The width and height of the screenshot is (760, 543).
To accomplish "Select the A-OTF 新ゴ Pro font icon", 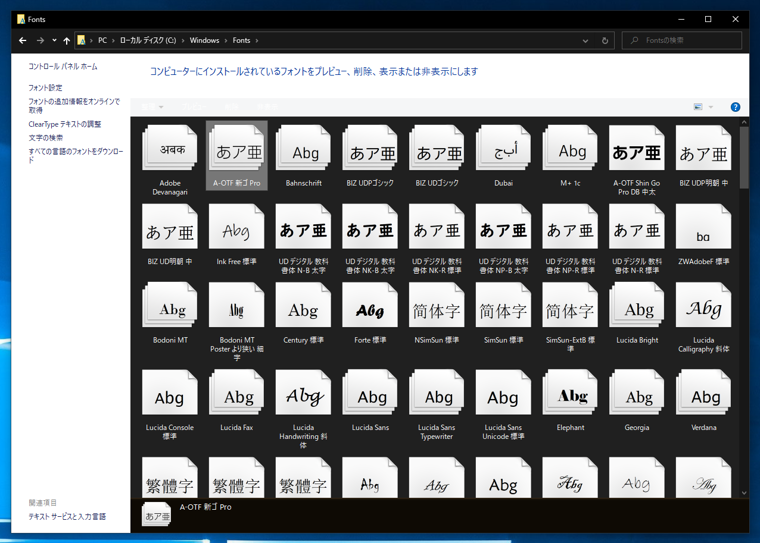I will pos(237,148).
